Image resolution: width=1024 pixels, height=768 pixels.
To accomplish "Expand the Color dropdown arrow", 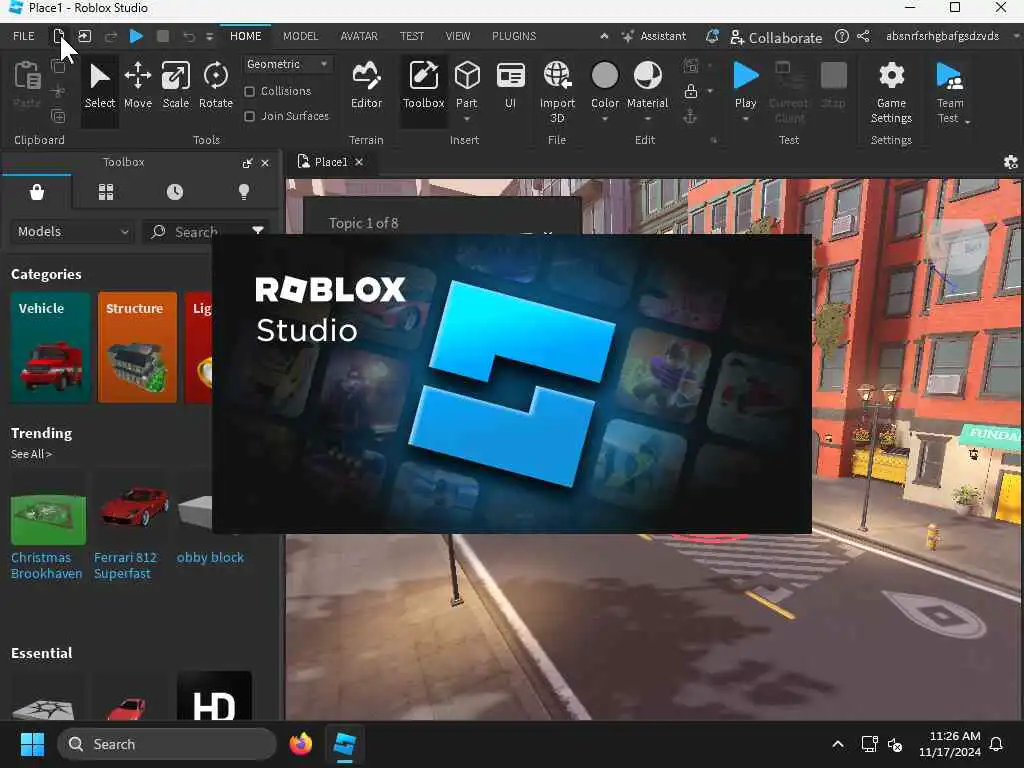I will (605, 120).
